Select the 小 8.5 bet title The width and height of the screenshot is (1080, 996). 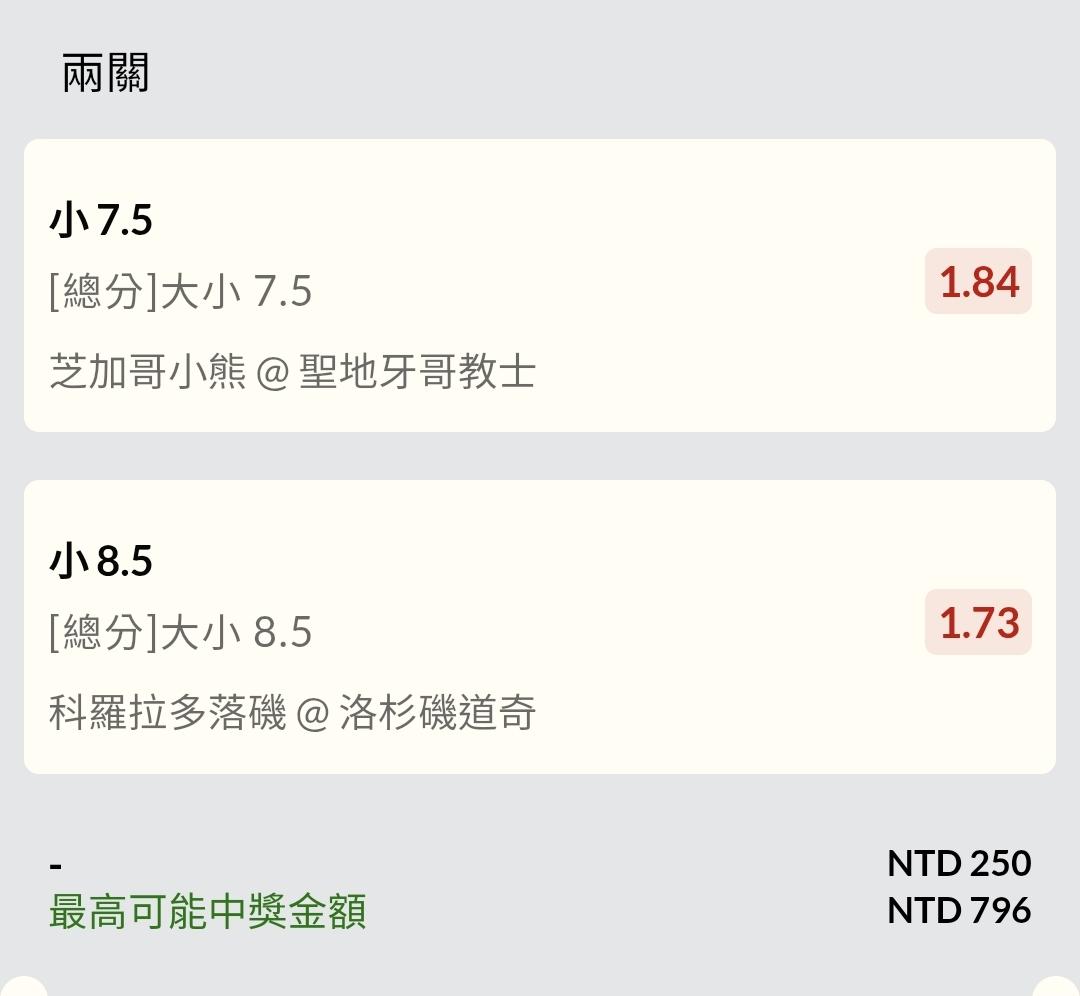pos(100,561)
